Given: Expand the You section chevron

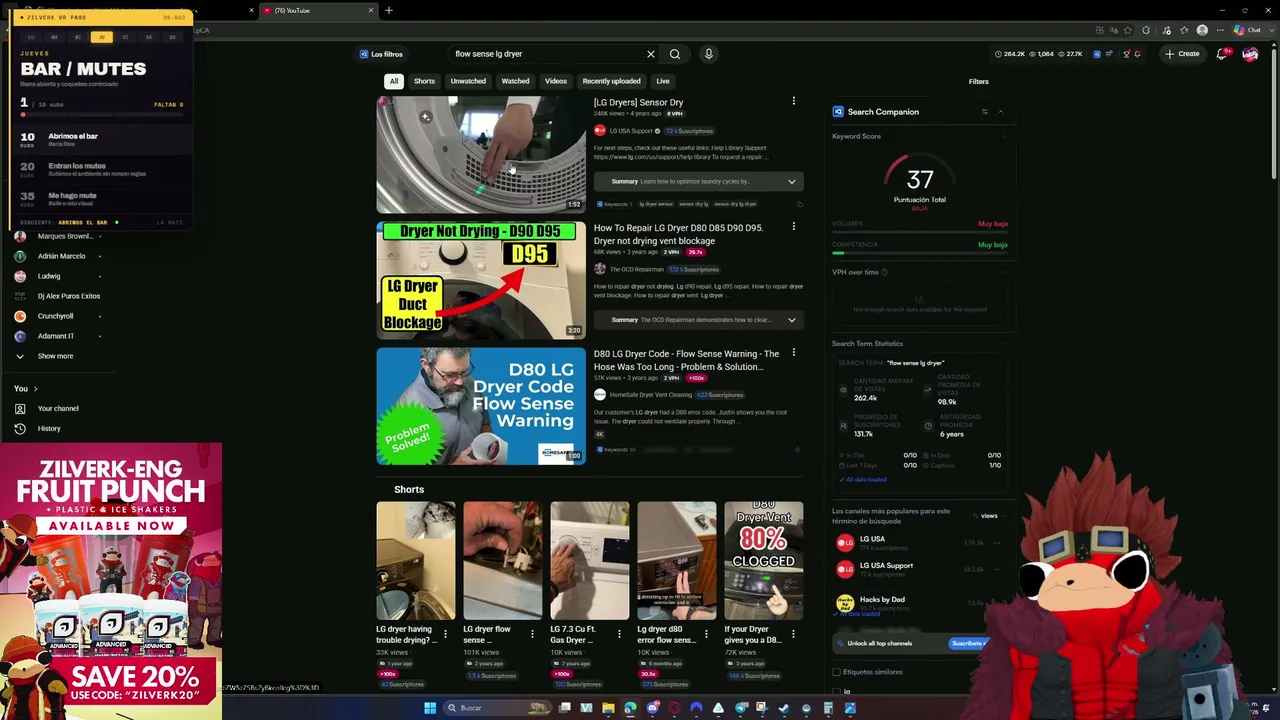Looking at the screenshot, I should (x=35, y=388).
